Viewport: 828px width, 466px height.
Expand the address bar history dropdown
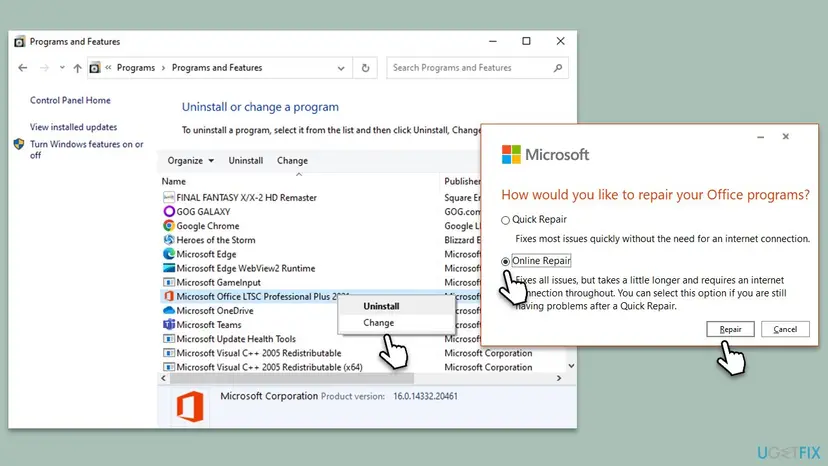341,68
